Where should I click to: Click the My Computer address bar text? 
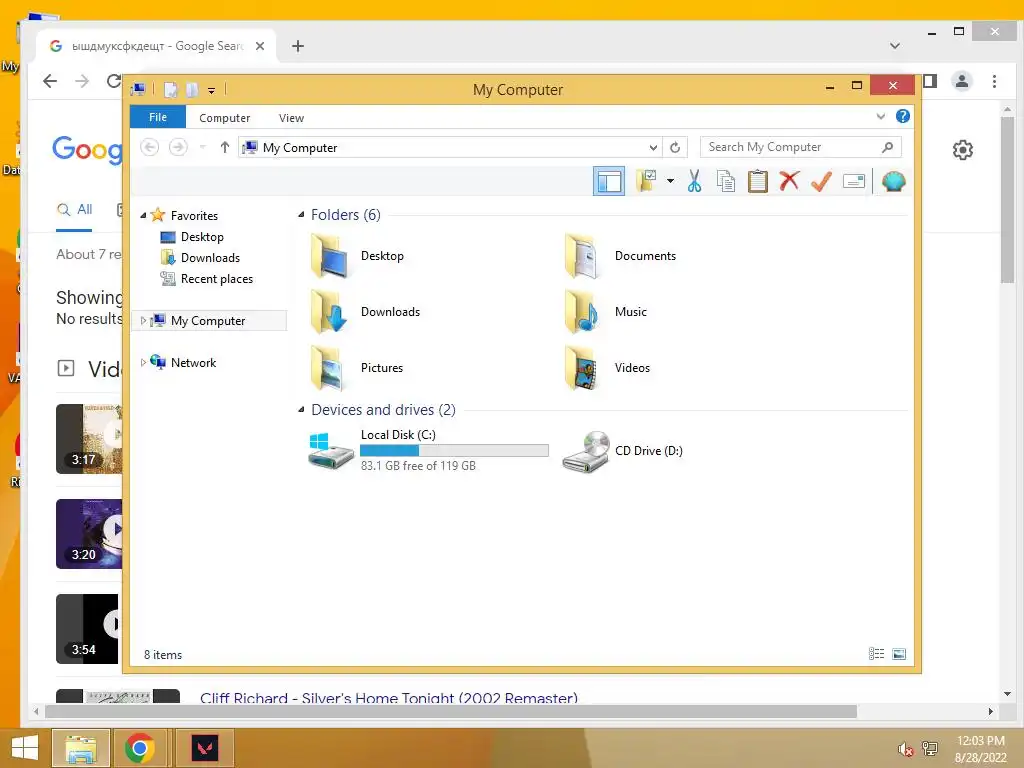pos(300,148)
